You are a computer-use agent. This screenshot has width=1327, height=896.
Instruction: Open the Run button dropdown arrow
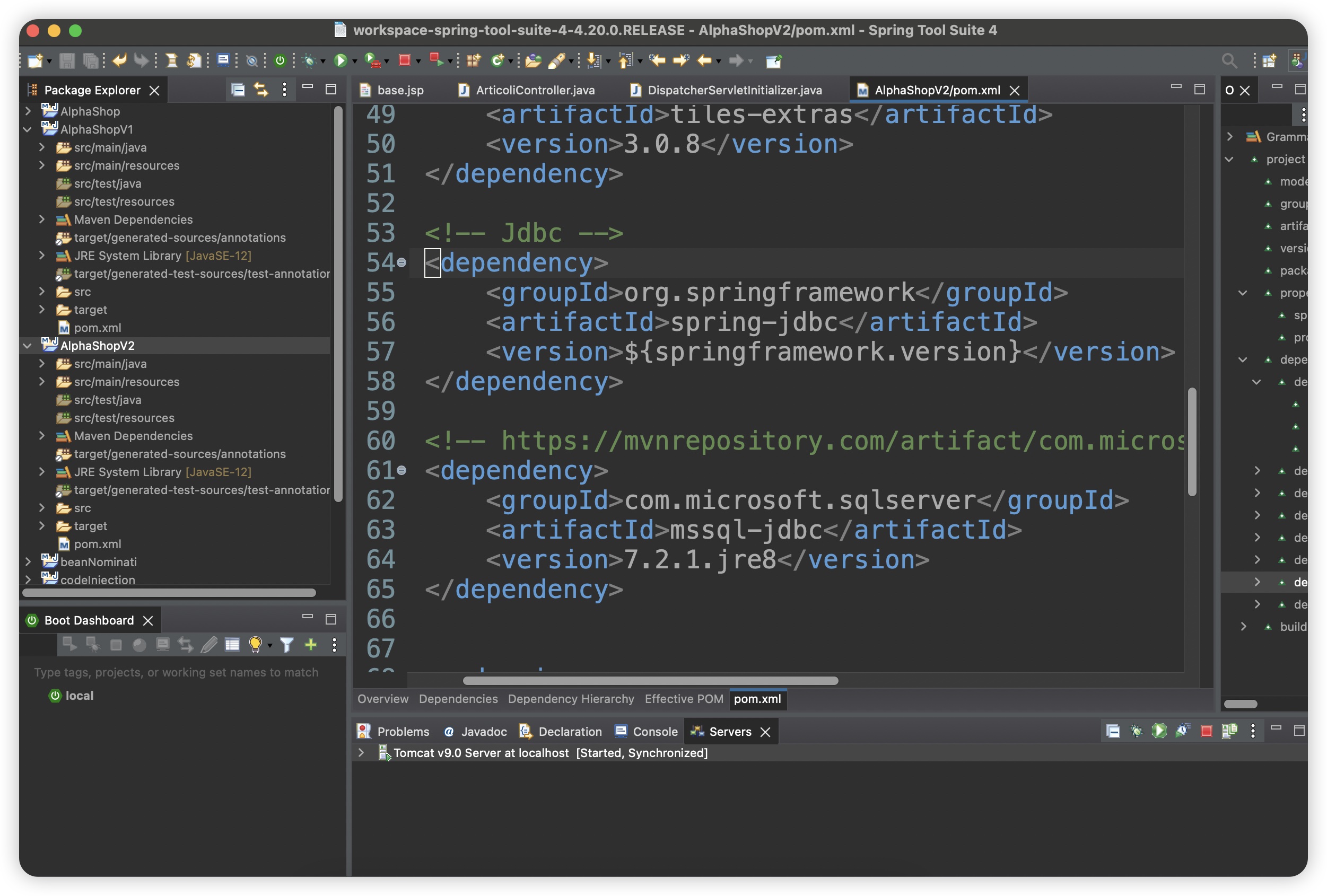(x=355, y=61)
